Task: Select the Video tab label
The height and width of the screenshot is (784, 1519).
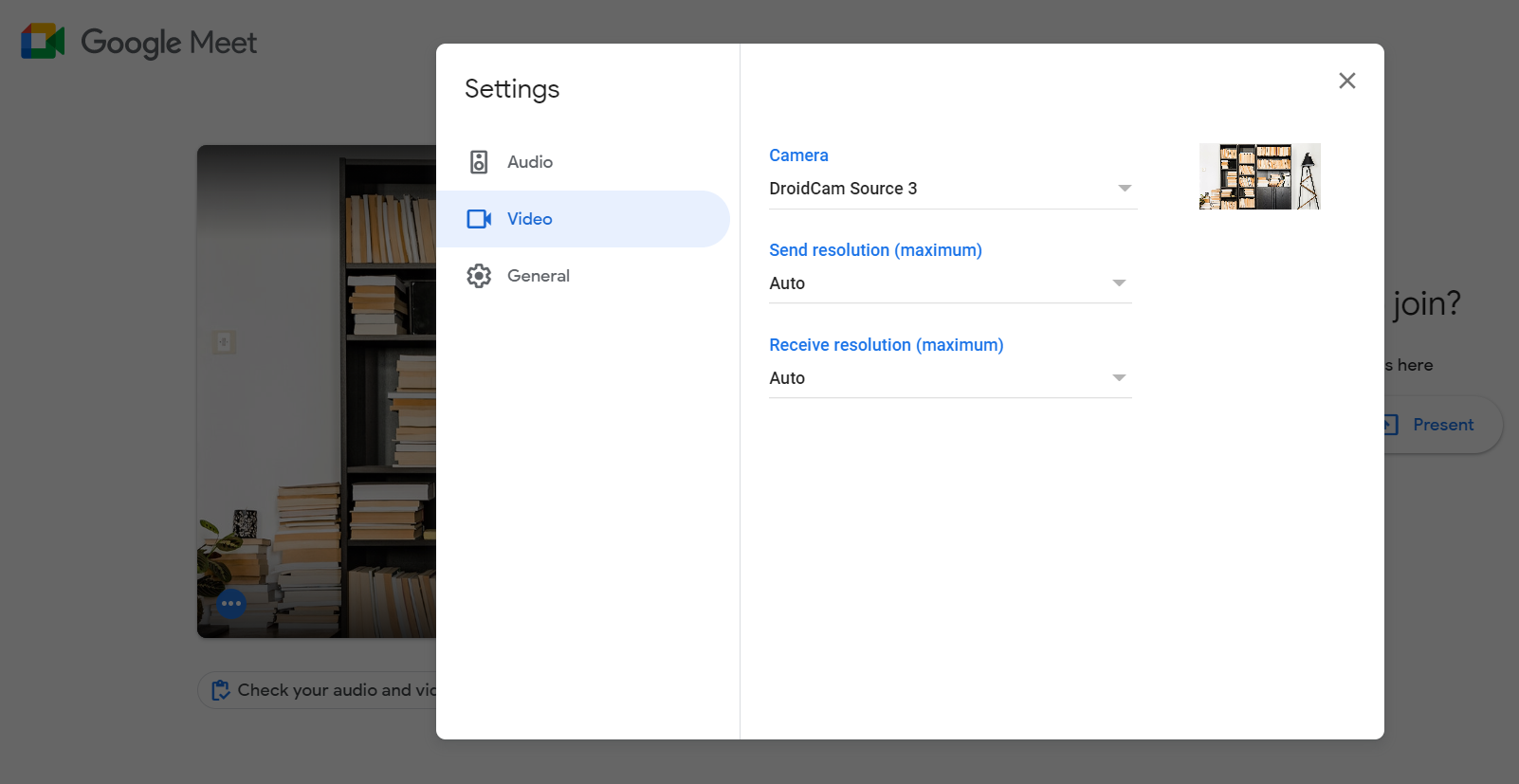Action: pos(529,219)
